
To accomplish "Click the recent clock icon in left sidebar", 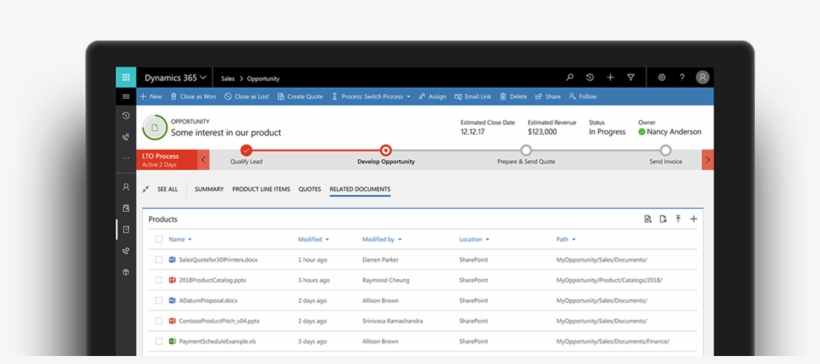I will click(126, 116).
